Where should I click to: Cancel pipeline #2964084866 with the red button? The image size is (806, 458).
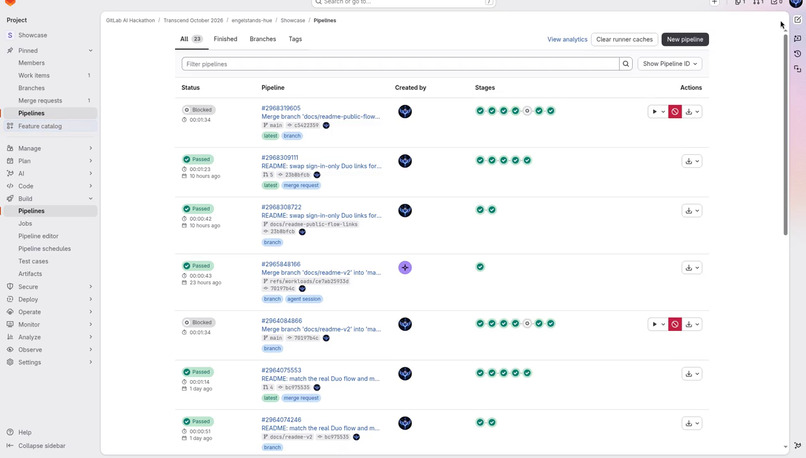pos(675,324)
